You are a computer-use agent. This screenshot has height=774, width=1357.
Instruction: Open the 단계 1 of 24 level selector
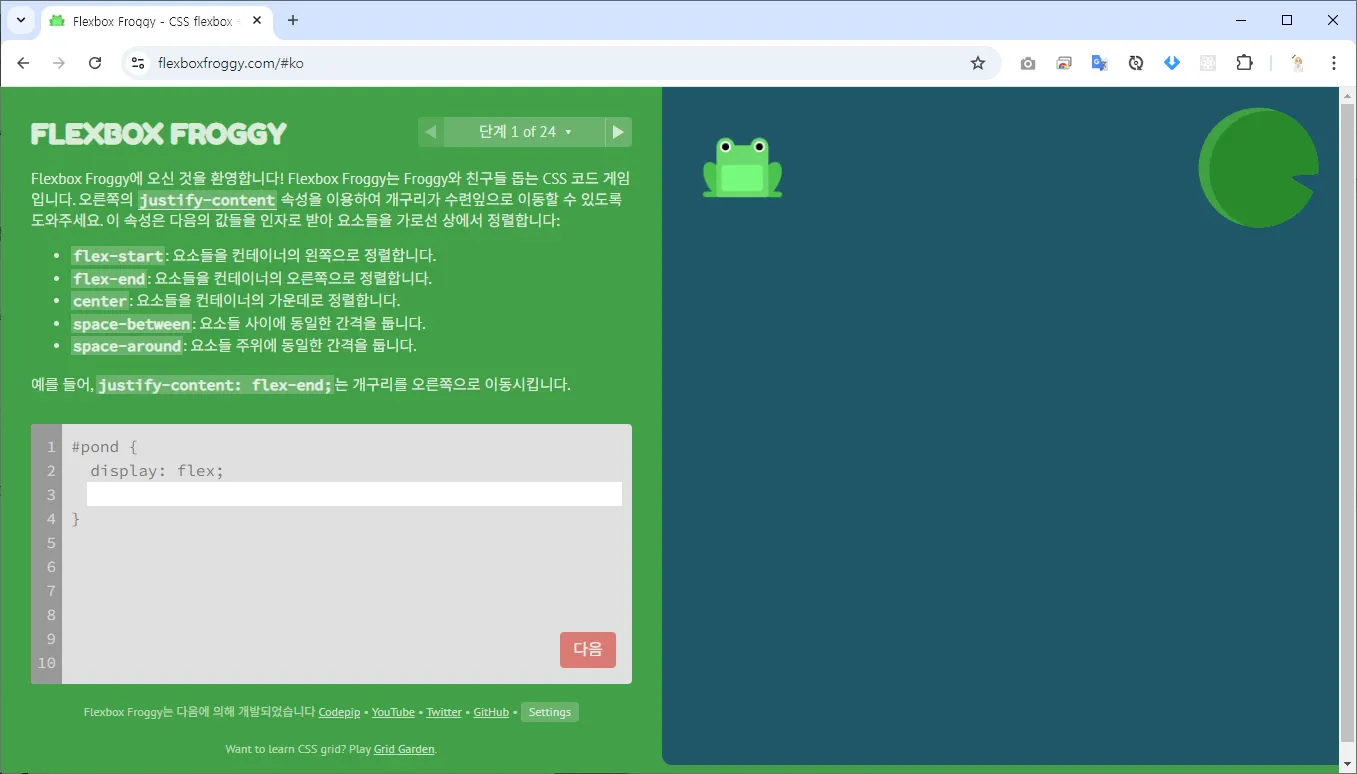[525, 132]
